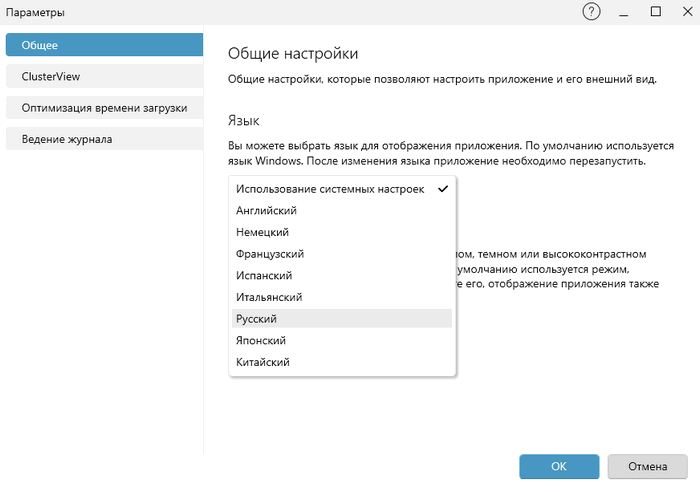This screenshot has height=492, width=700.
Task: Pick Французский in the language dropdown
Action: click(x=270, y=254)
